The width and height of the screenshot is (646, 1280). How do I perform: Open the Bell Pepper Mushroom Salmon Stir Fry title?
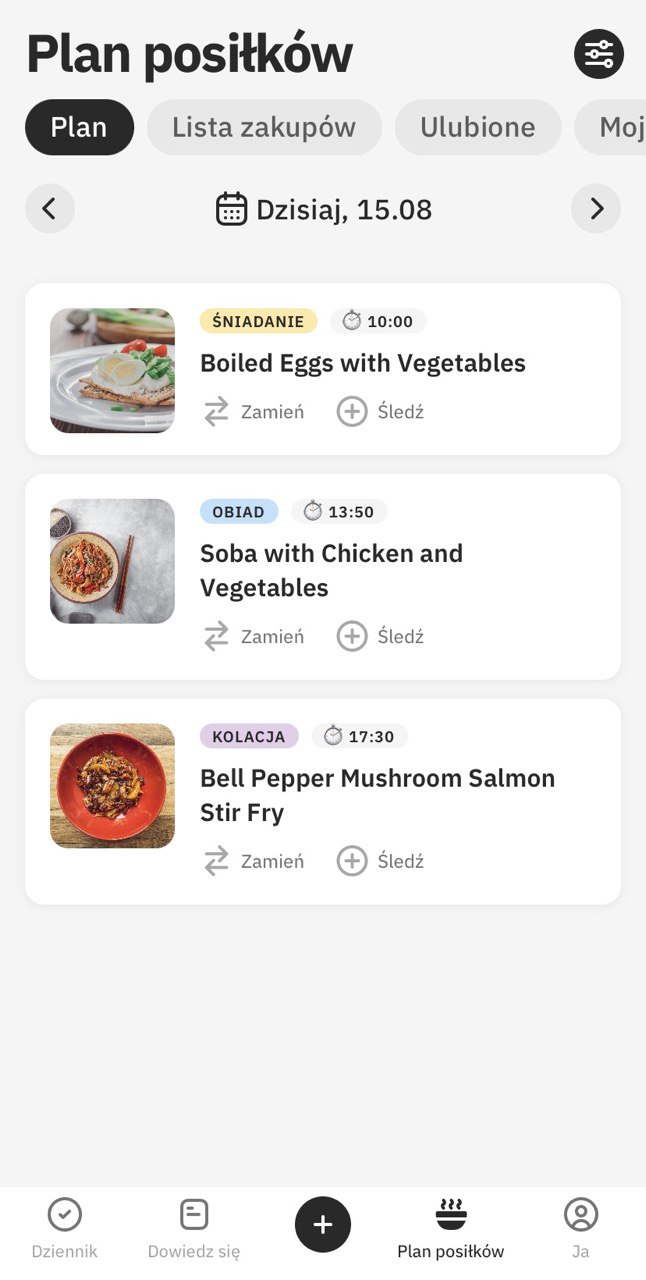point(377,795)
